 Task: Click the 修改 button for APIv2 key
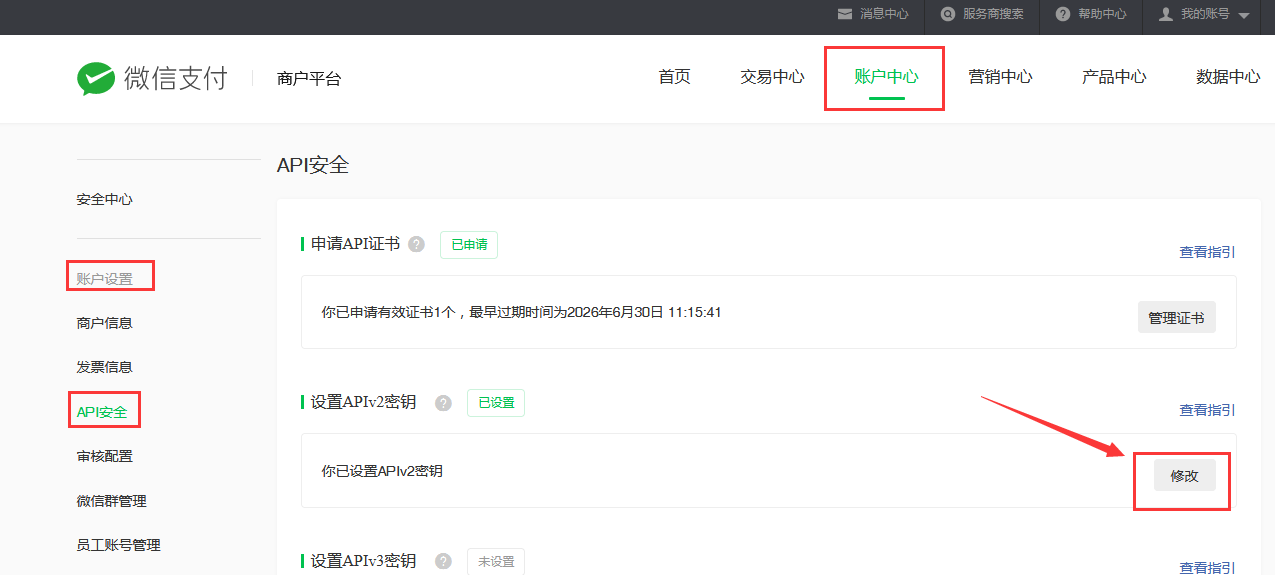[x=1184, y=476]
